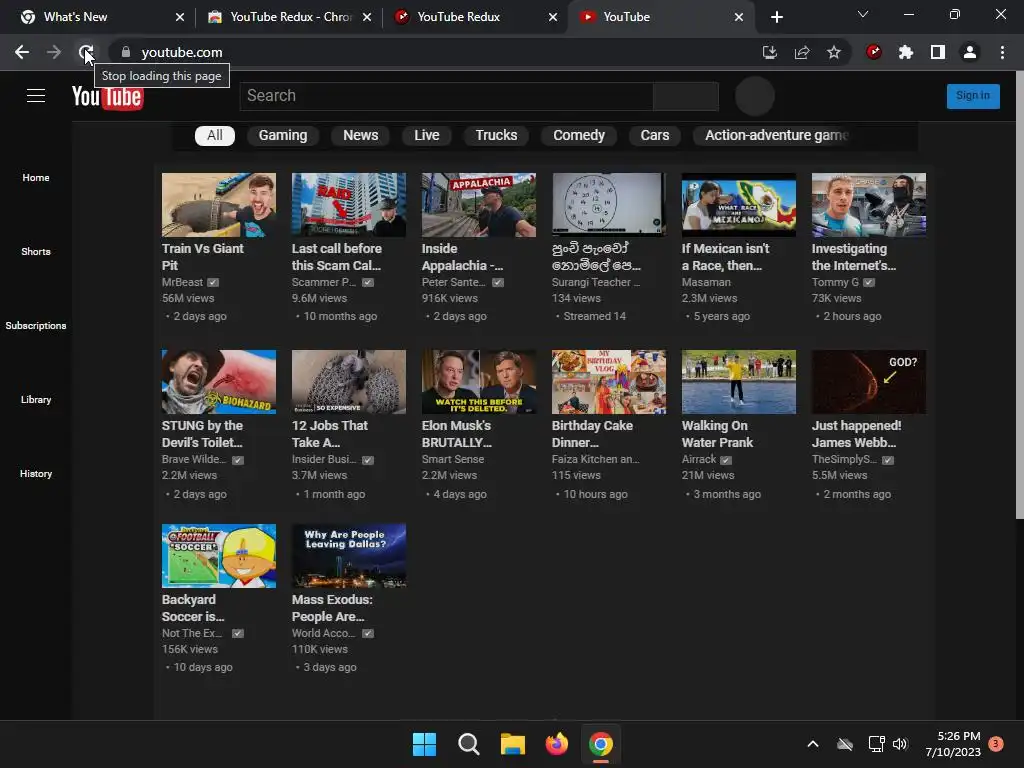Open Windows Search from taskbar

[468, 744]
